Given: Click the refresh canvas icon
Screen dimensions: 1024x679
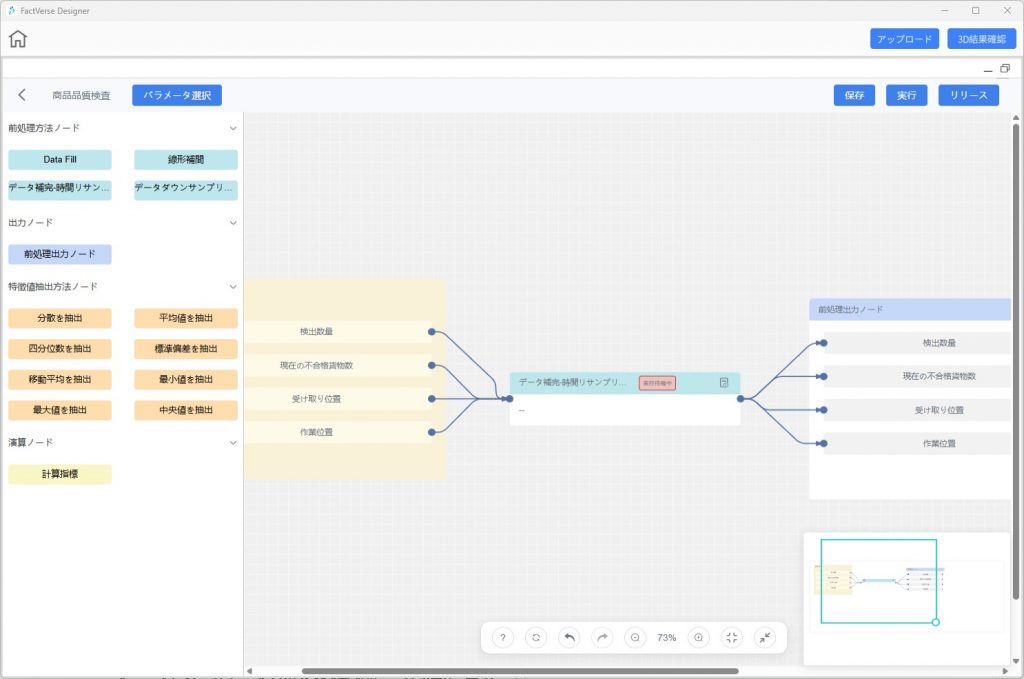Looking at the screenshot, I should click(536, 637).
